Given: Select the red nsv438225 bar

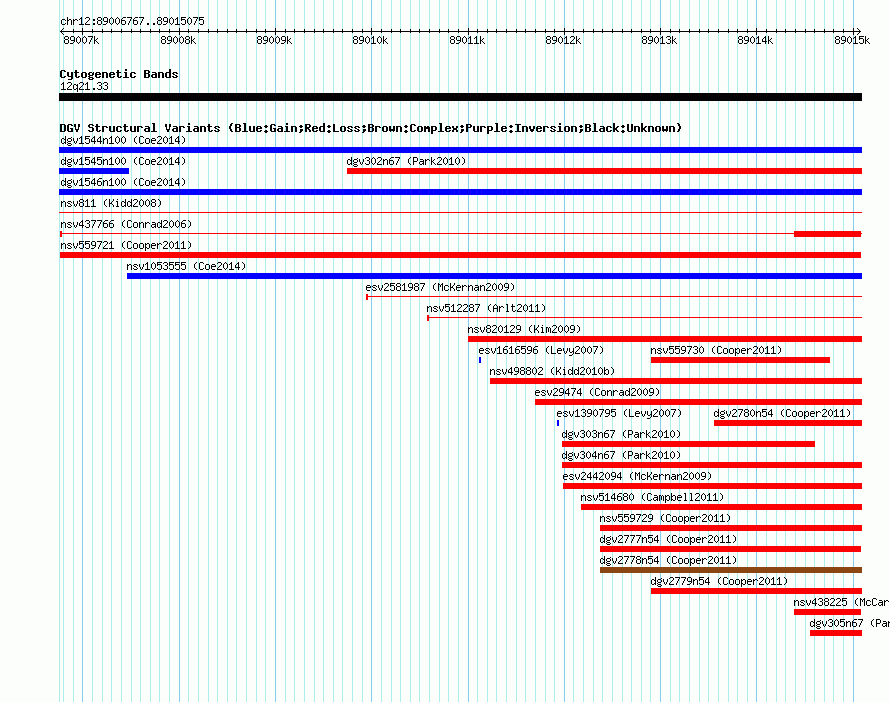Looking at the screenshot, I should point(828,612).
